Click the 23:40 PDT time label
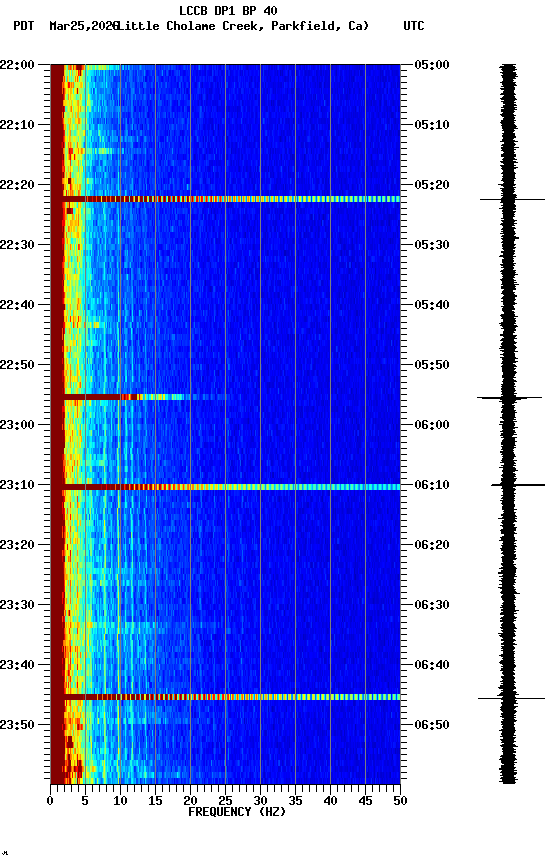Screen dimensions: 552x864 pos(17,665)
